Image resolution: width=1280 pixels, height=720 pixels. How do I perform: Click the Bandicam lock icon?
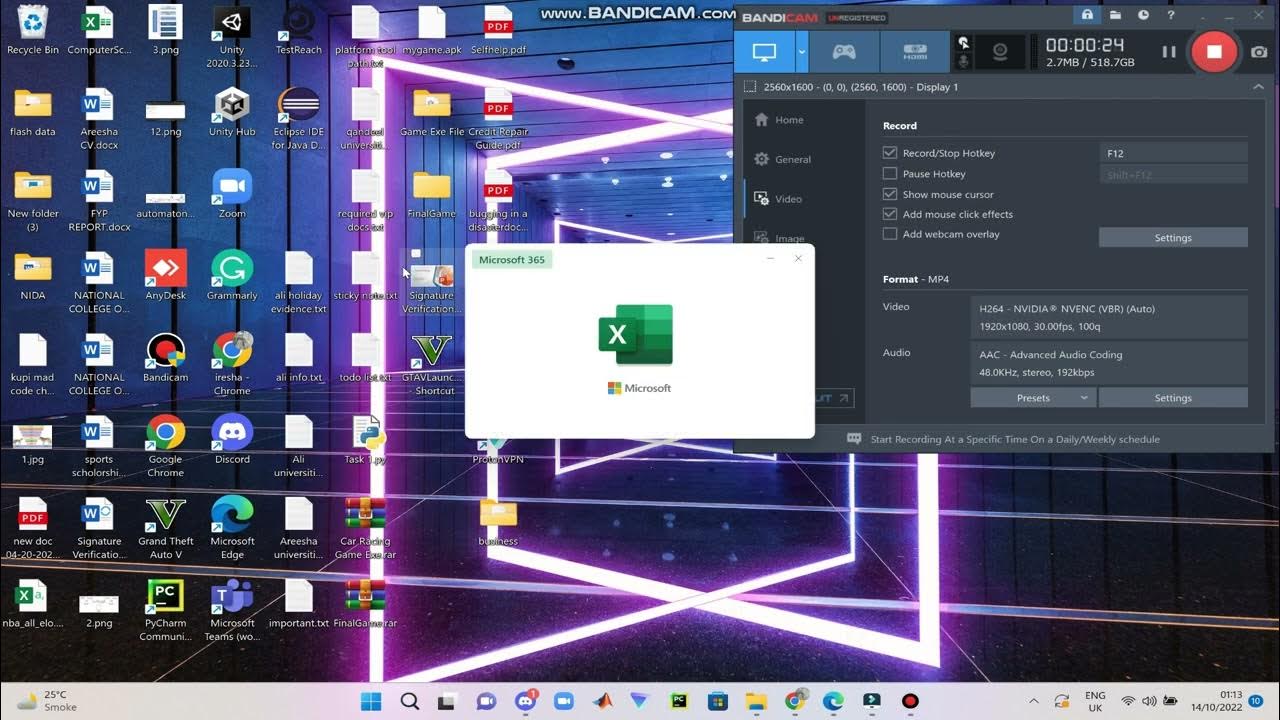[1087, 16]
